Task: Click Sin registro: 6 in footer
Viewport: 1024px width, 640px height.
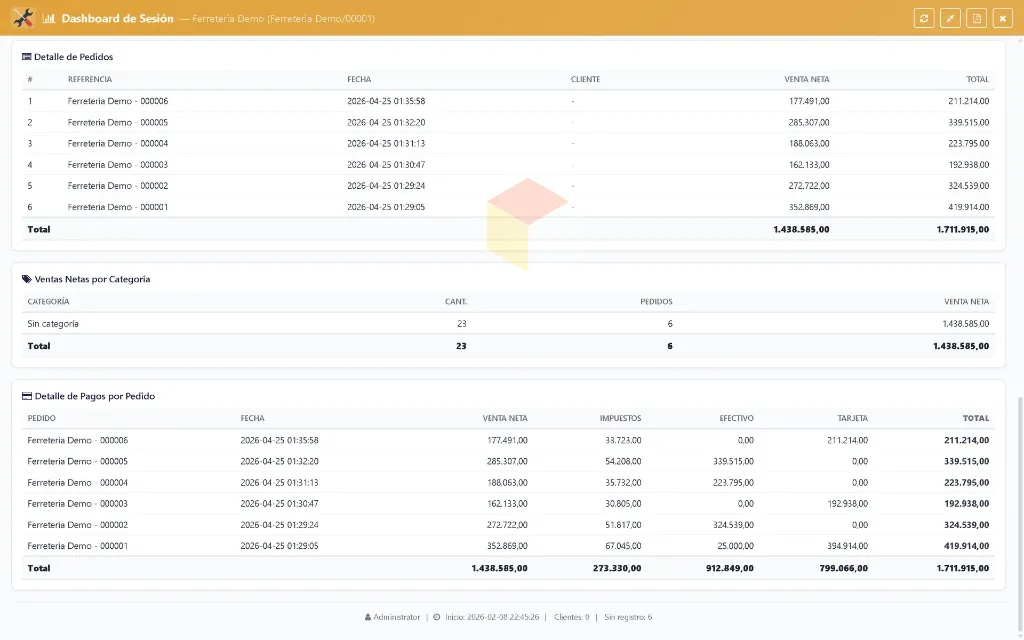Action: [628, 617]
